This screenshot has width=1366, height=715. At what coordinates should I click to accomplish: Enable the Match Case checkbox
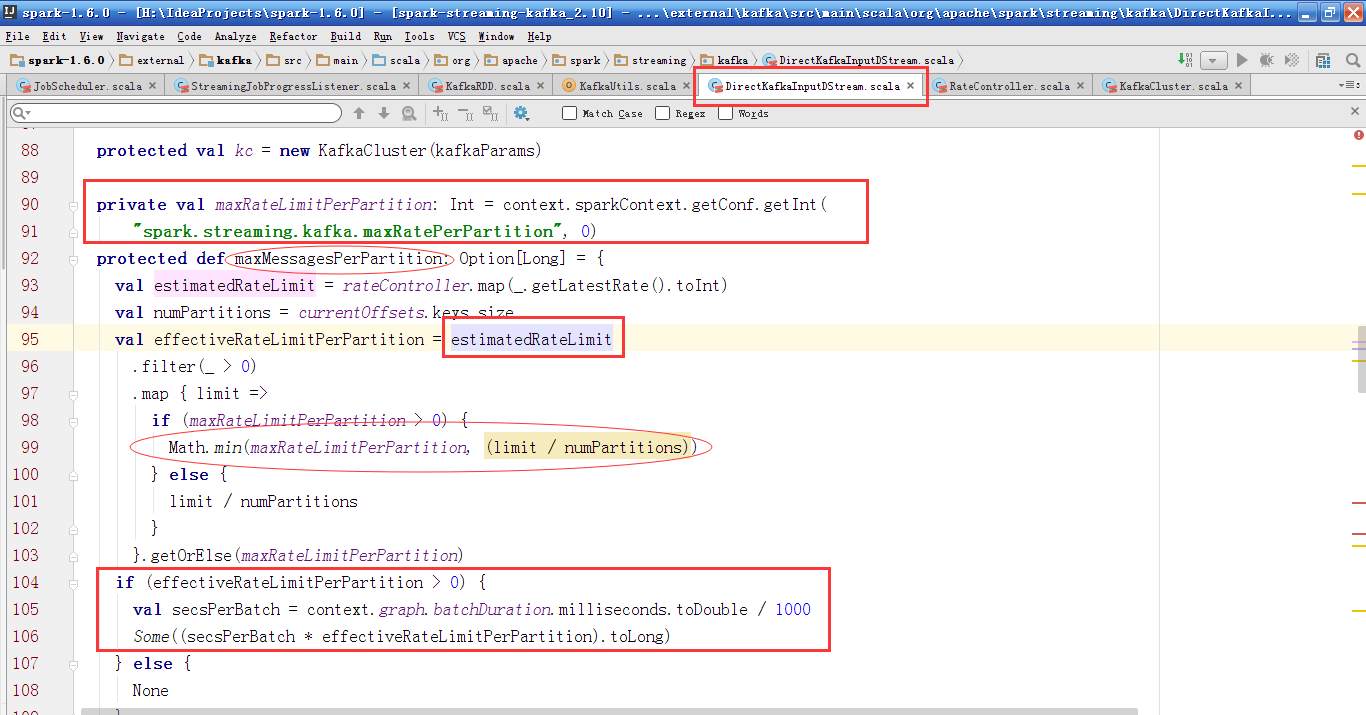[x=570, y=113]
